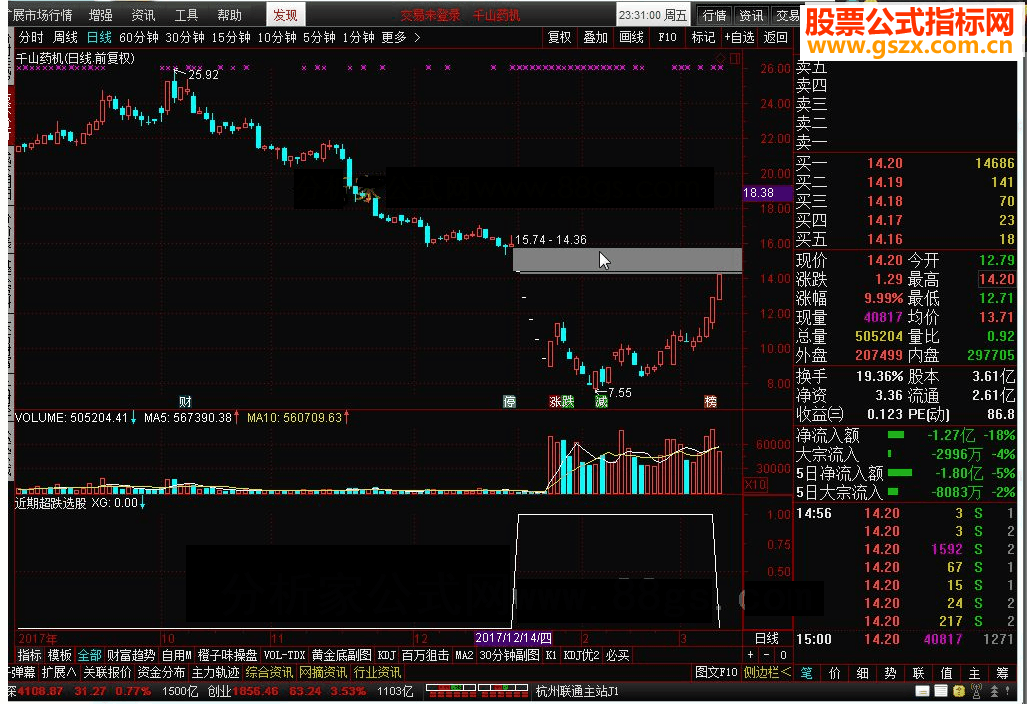
Task: Click the 榜 marker on chart
Action: pyautogui.click(x=711, y=401)
